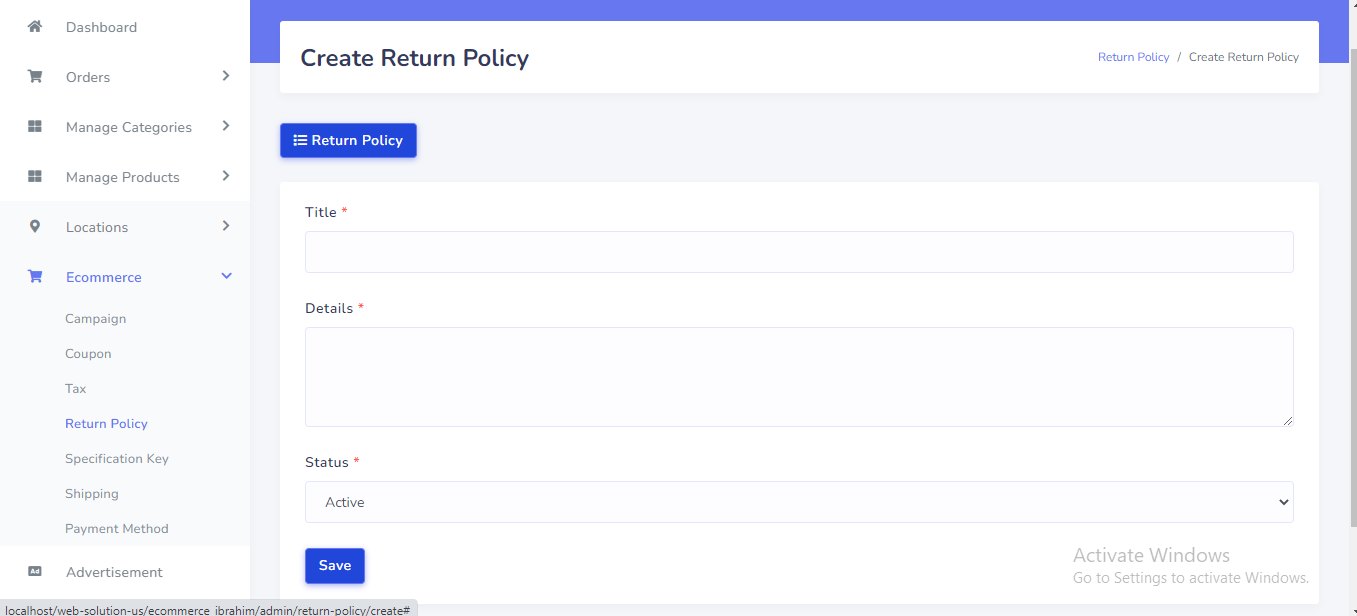Image resolution: width=1357 pixels, height=616 pixels.
Task: Expand the Orders submenu chevron
Action: click(x=226, y=76)
